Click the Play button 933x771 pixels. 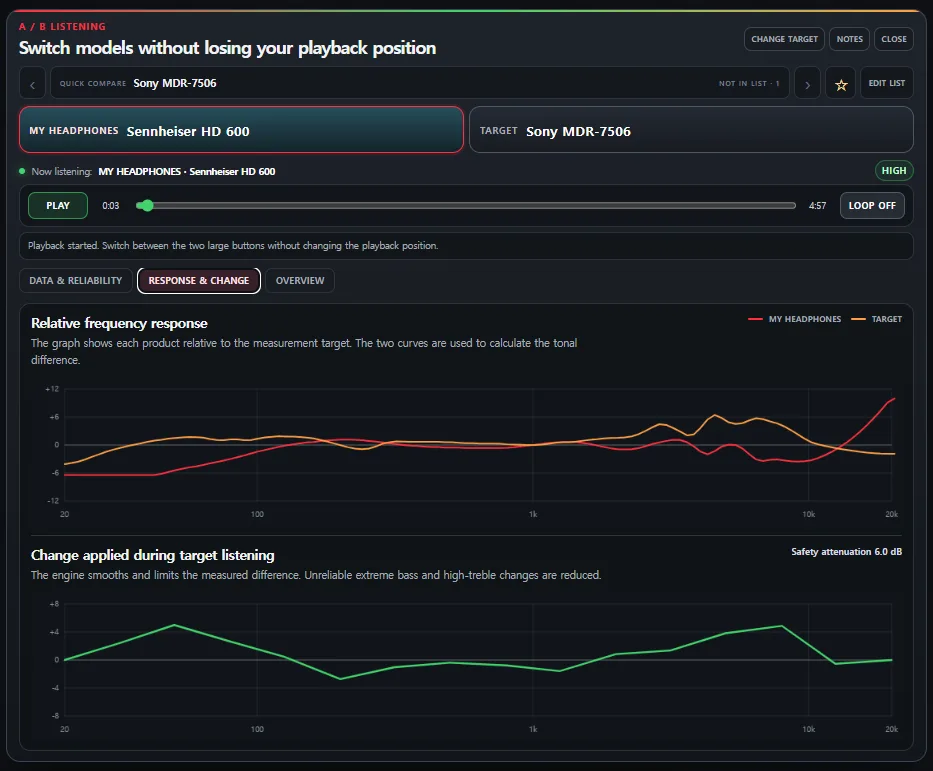pos(58,206)
